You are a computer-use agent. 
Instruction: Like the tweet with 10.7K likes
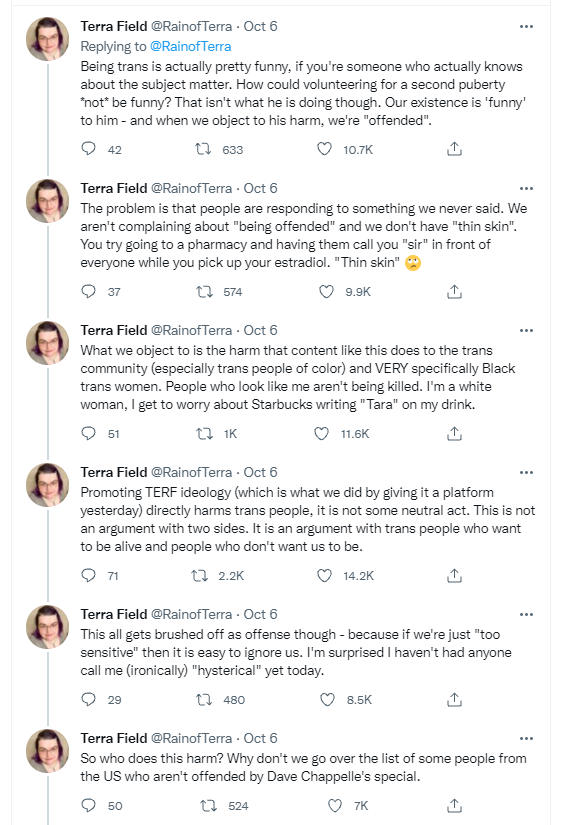click(x=325, y=149)
